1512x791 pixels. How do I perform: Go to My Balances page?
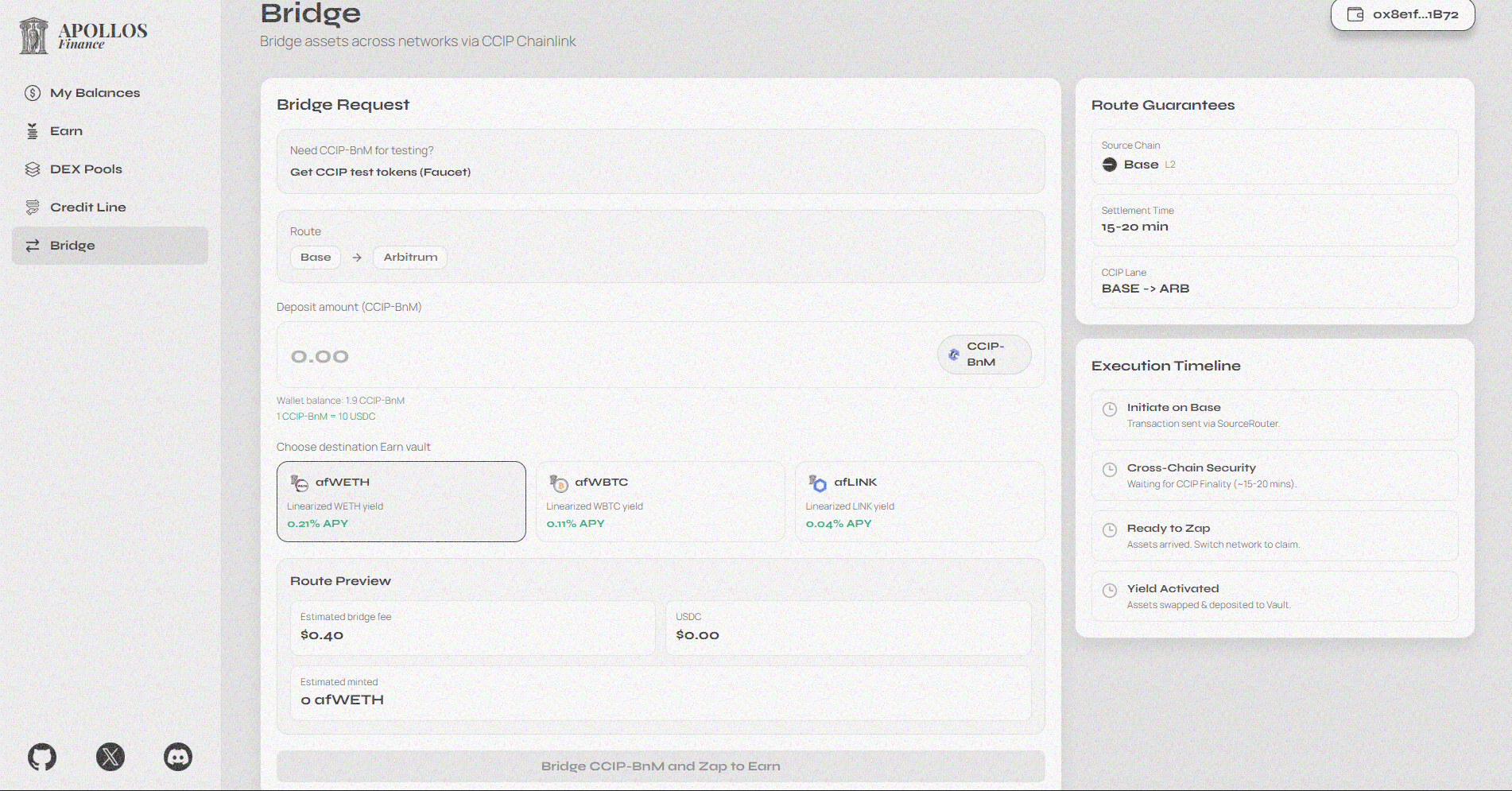pyautogui.click(x=95, y=93)
